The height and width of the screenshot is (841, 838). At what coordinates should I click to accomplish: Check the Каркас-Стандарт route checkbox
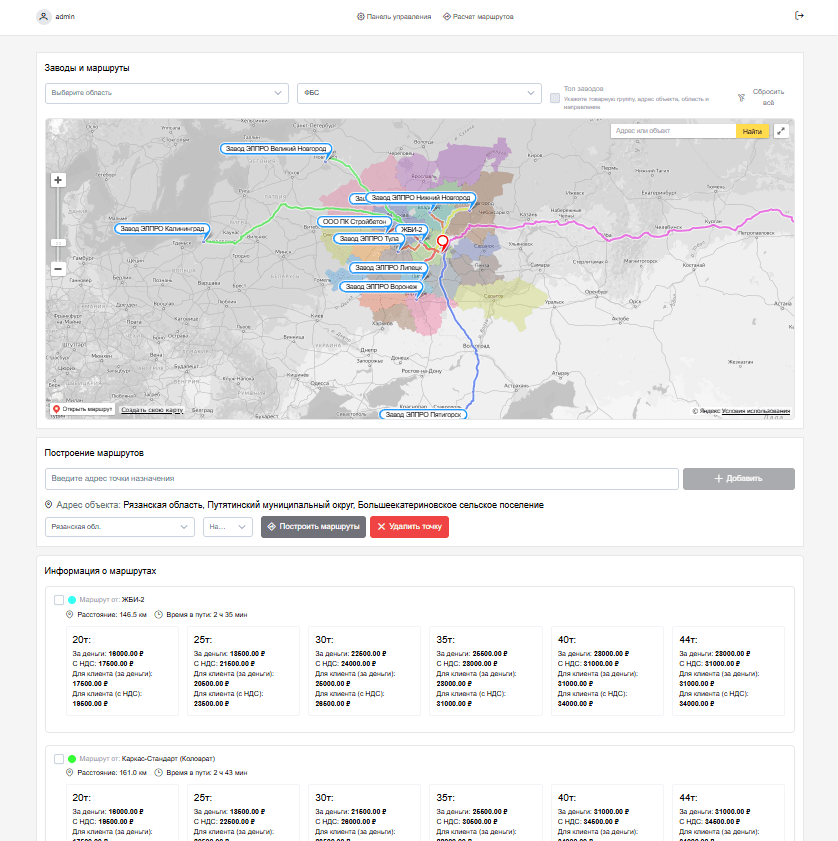(59, 759)
